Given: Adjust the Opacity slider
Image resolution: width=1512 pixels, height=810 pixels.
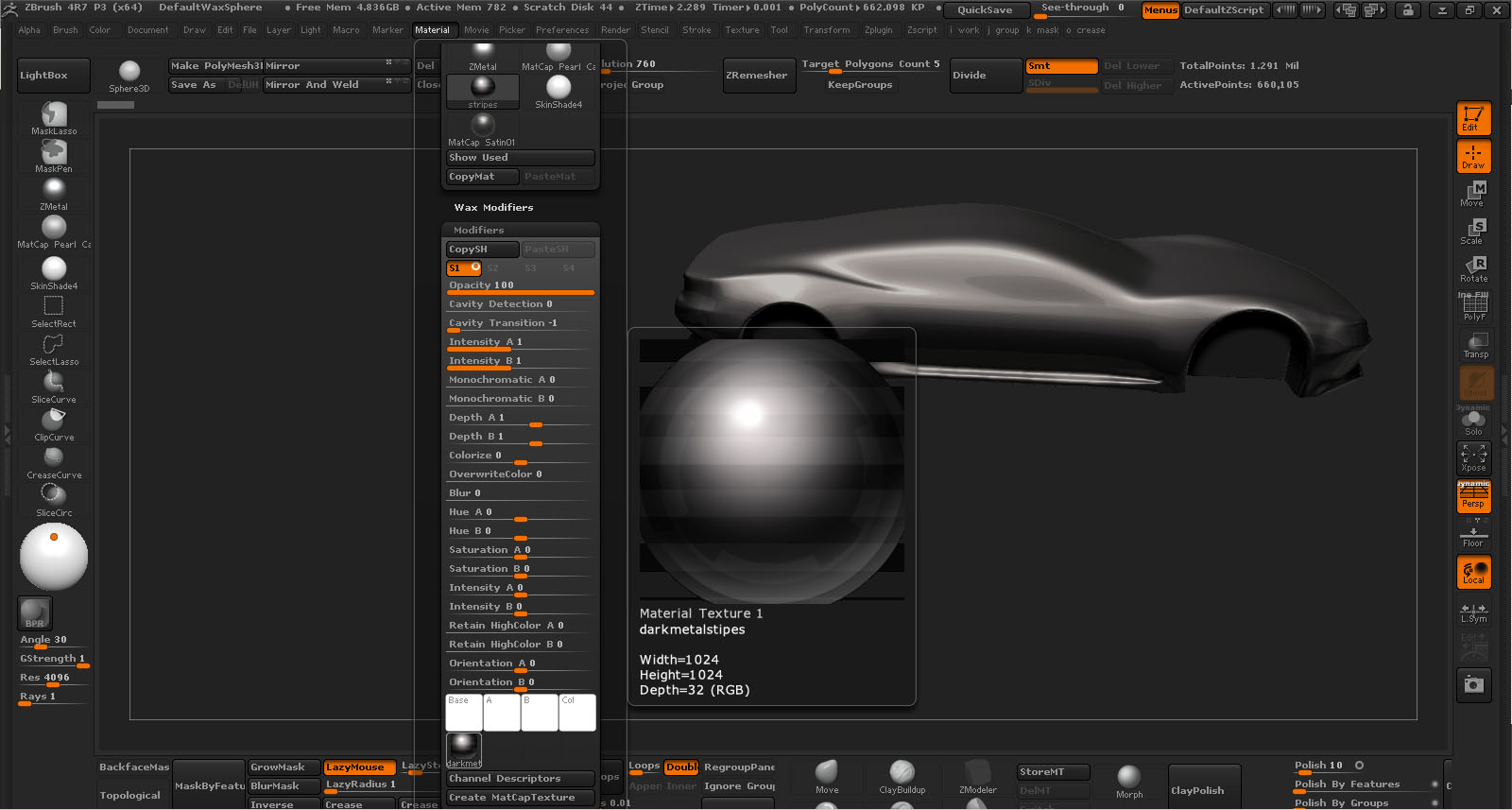Looking at the screenshot, I should click(520, 286).
